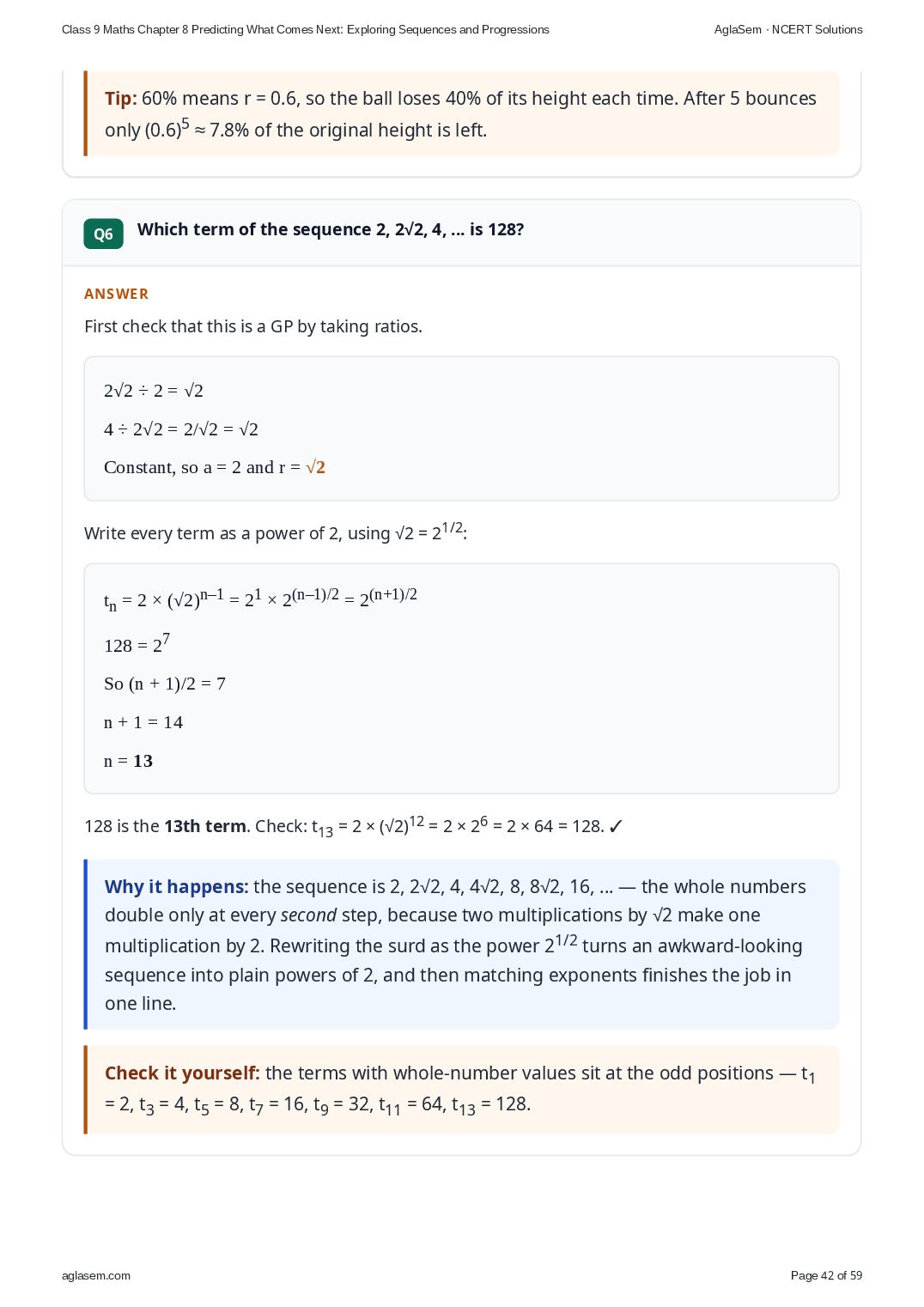Click the italic word 'second'

point(308,915)
